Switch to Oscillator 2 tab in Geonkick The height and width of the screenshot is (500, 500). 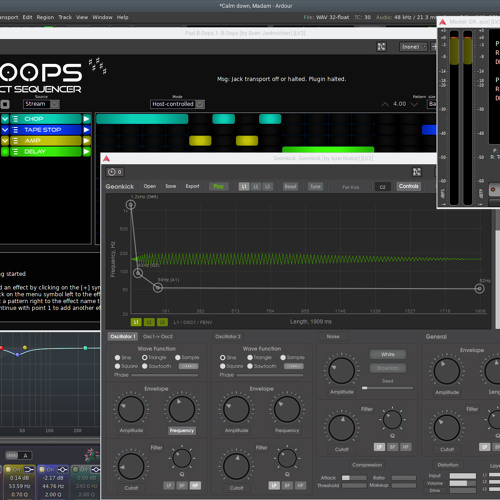point(228,337)
